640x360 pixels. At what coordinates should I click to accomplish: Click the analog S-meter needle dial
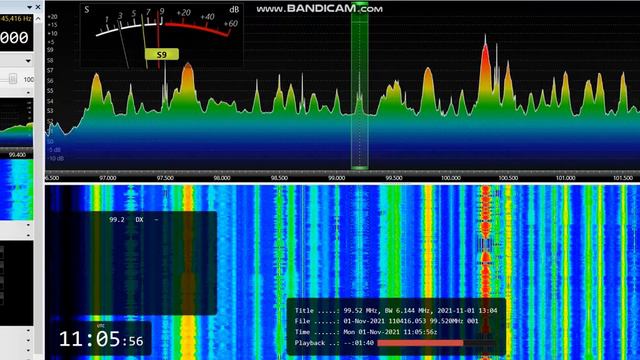tap(162, 36)
